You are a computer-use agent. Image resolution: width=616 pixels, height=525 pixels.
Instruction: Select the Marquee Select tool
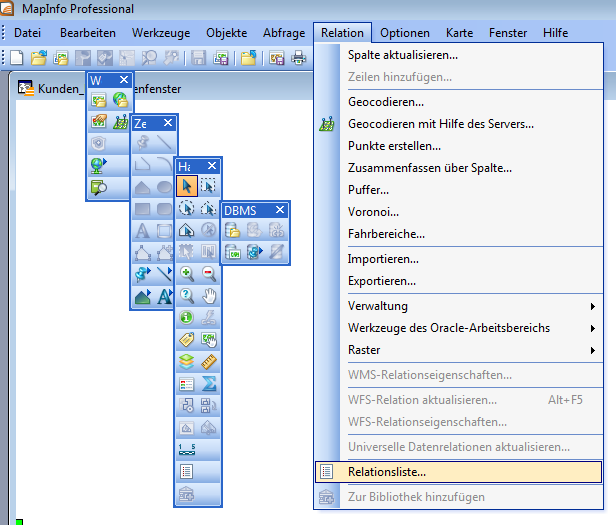[209, 186]
